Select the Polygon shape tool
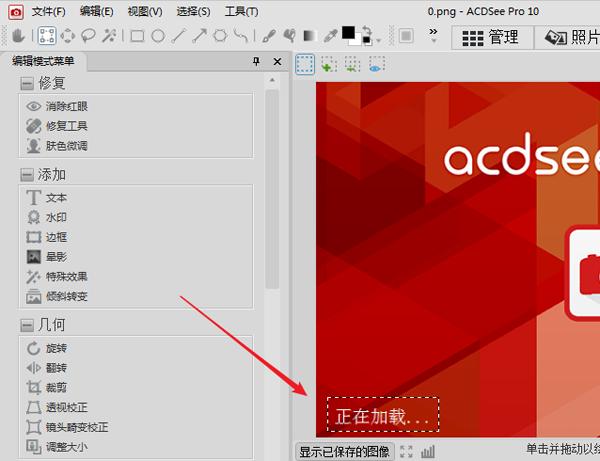The width and height of the screenshot is (600, 461). tap(219, 36)
